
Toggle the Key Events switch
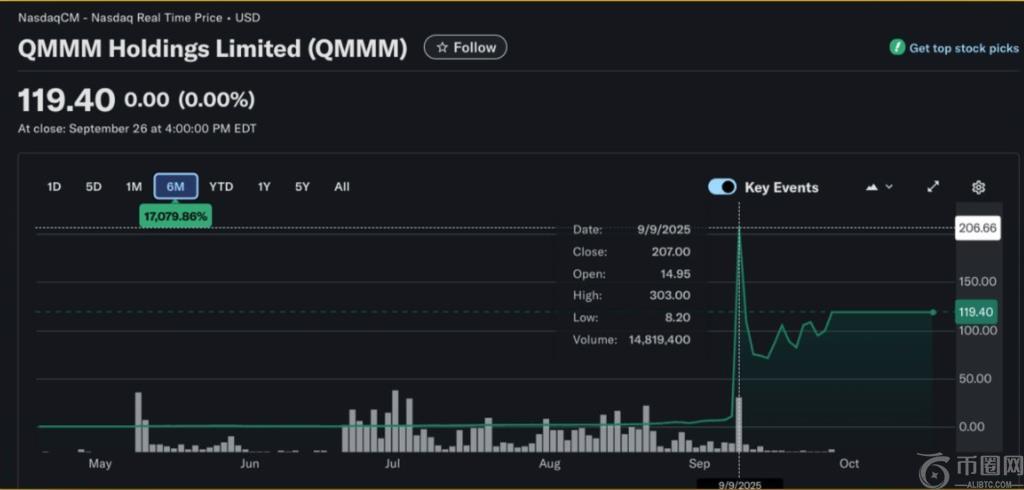tap(722, 187)
